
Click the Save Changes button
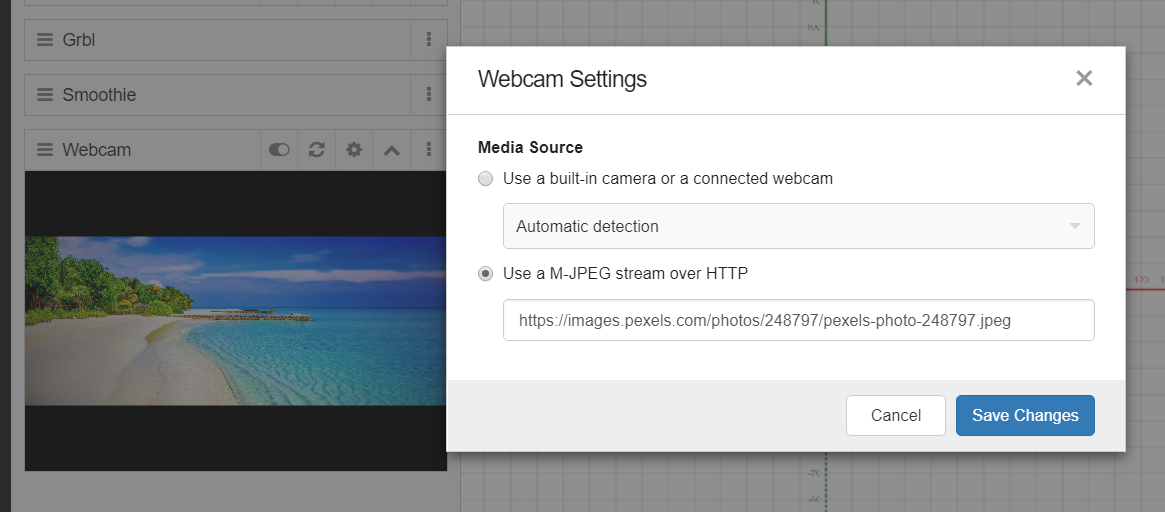[1025, 416]
